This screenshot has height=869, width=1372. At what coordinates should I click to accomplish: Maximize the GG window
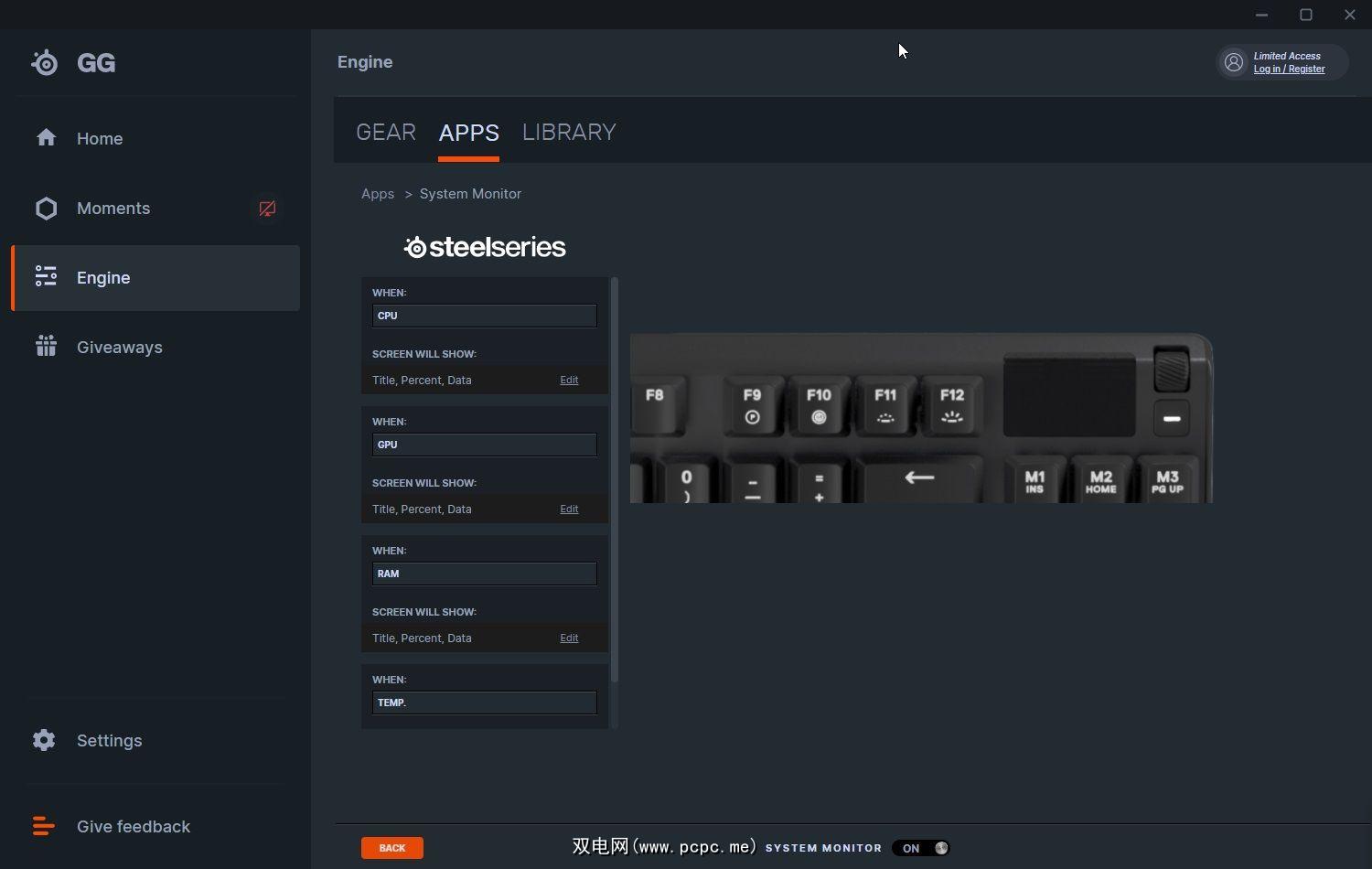pyautogui.click(x=1306, y=15)
